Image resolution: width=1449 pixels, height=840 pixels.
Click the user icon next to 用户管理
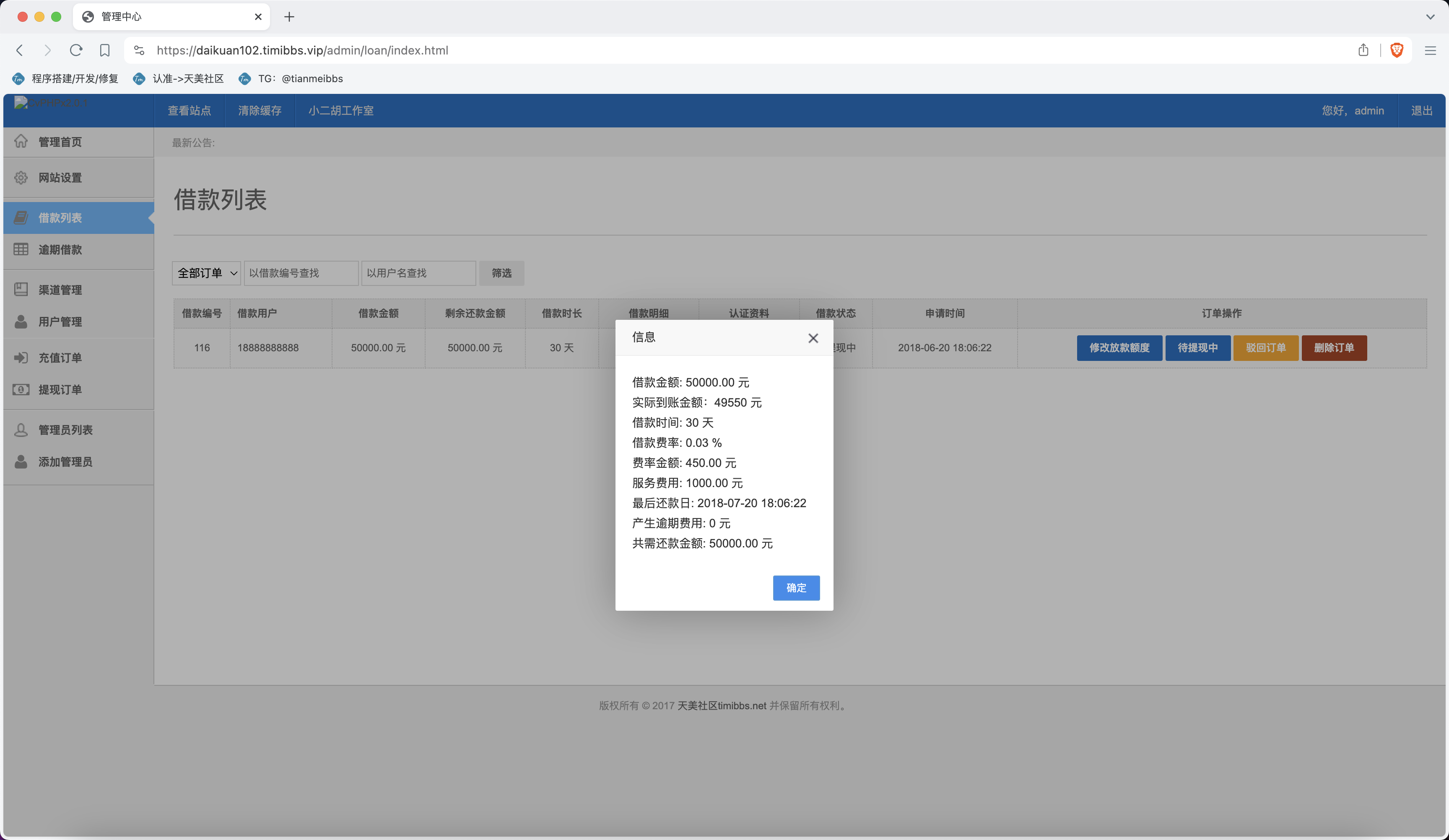pyautogui.click(x=21, y=321)
